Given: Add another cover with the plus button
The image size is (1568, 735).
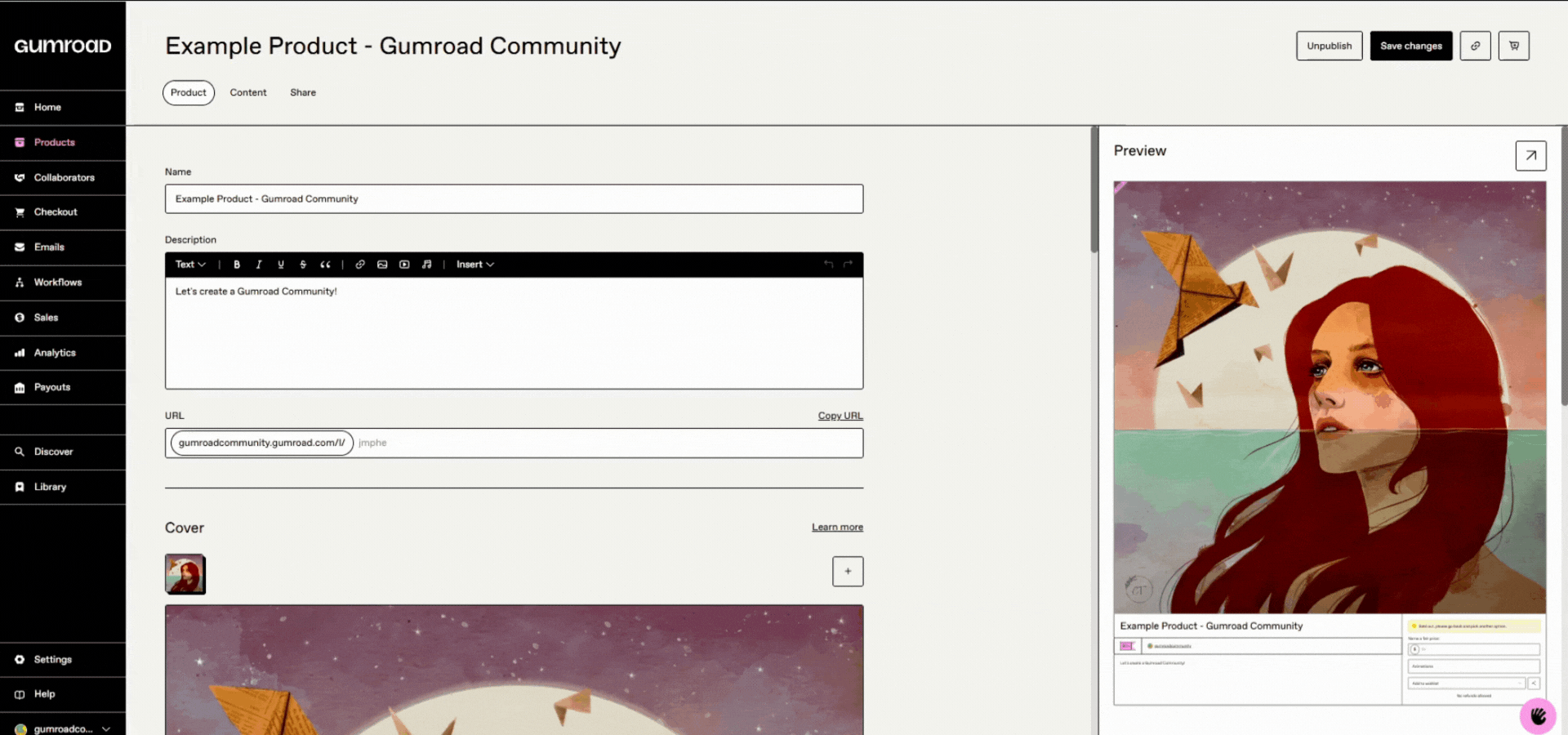Looking at the screenshot, I should click(x=848, y=571).
